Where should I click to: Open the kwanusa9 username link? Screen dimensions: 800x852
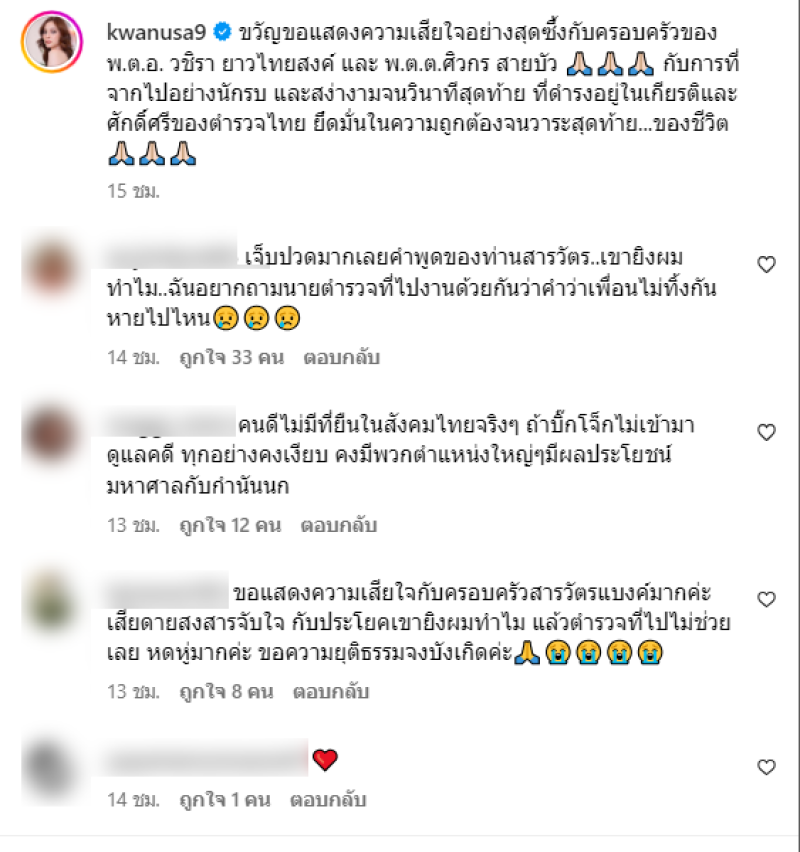pos(157,33)
